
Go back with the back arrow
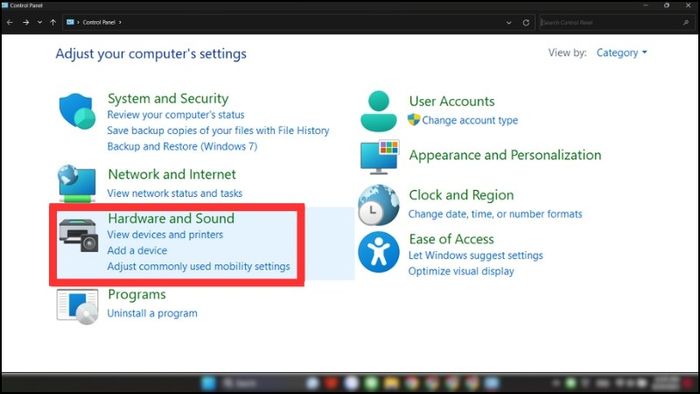click(x=10, y=22)
